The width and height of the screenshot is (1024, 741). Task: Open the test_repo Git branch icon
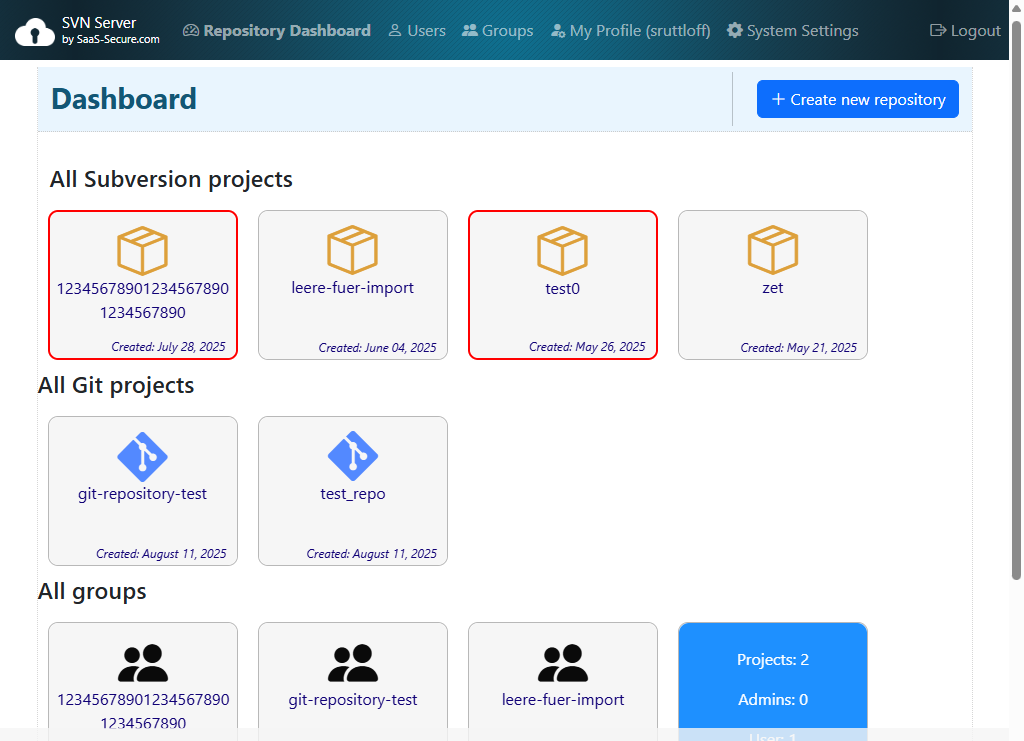click(352, 457)
